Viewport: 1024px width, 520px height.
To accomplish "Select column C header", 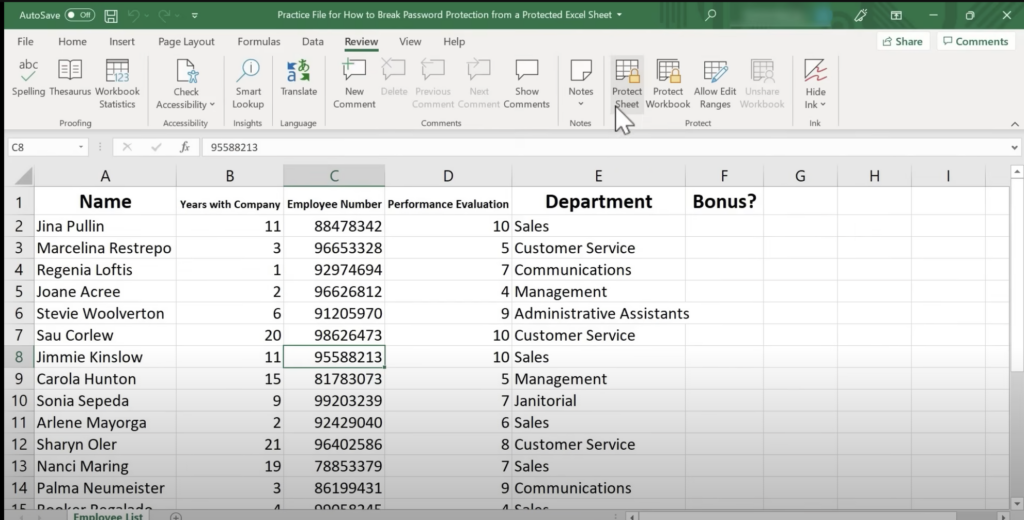I will point(334,176).
